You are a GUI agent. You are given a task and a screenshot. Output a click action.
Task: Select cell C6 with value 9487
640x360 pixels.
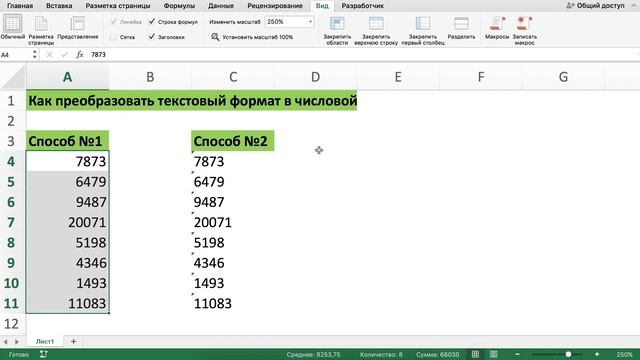point(233,202)
